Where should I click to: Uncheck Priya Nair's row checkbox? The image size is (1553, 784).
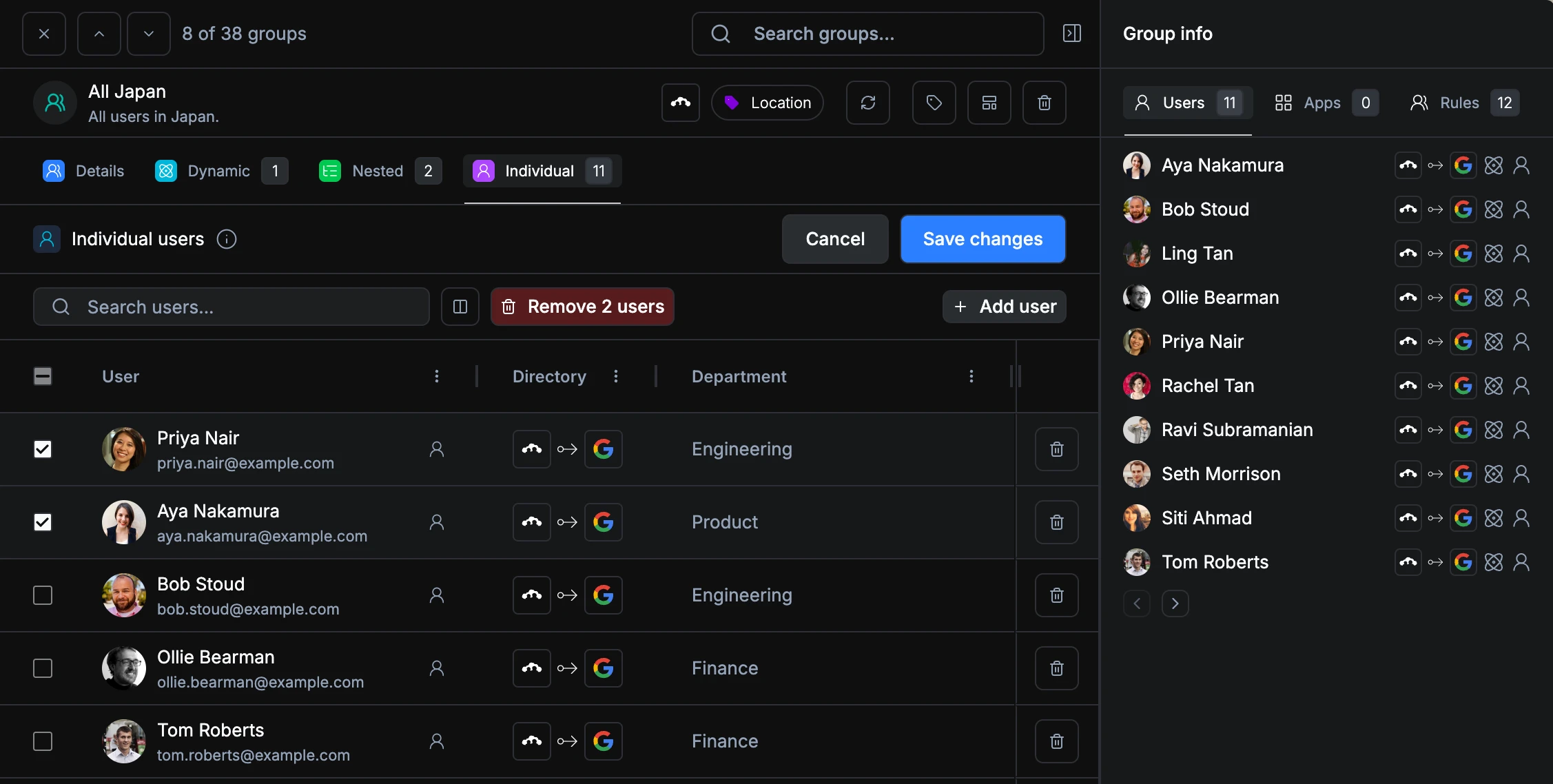(43, 449)
